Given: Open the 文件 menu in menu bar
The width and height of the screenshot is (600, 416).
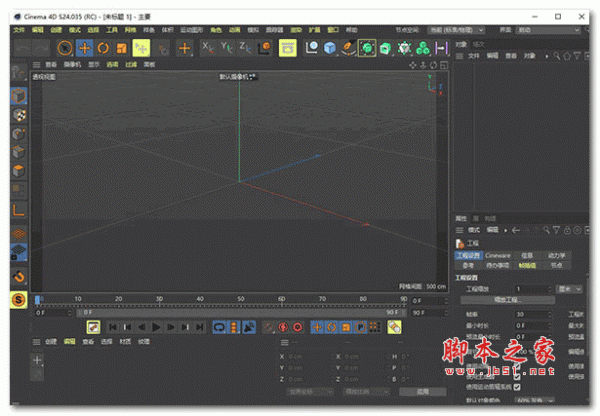Looking at the screenshot, I should (19, 29).
